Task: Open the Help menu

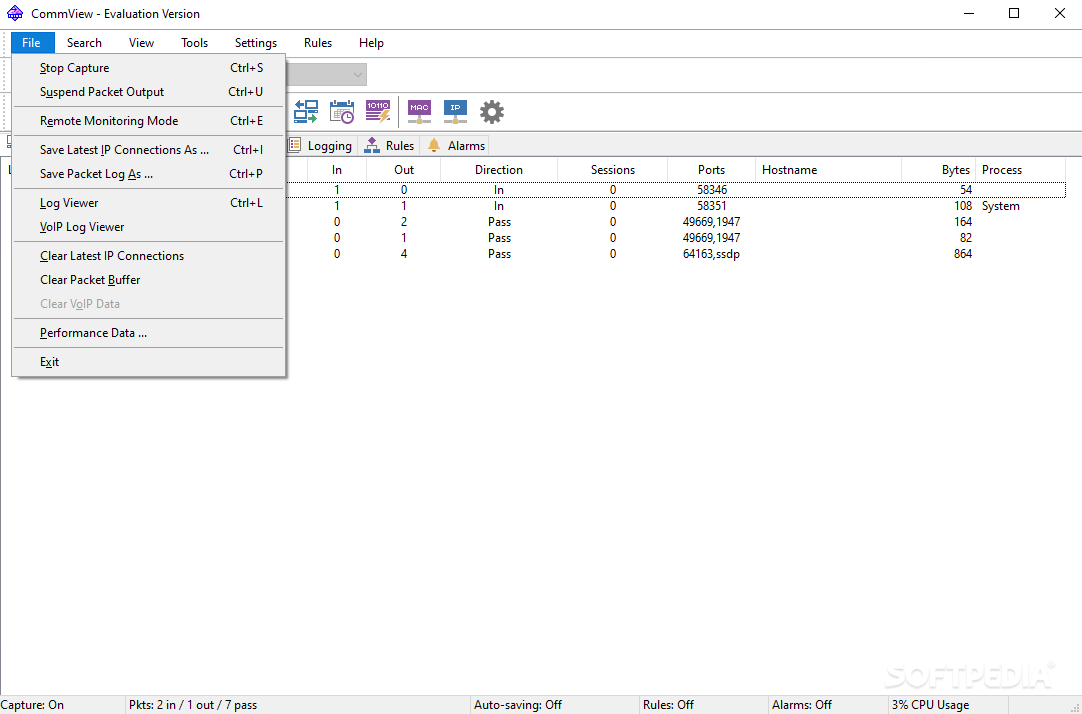Action: tap(371, 43)
